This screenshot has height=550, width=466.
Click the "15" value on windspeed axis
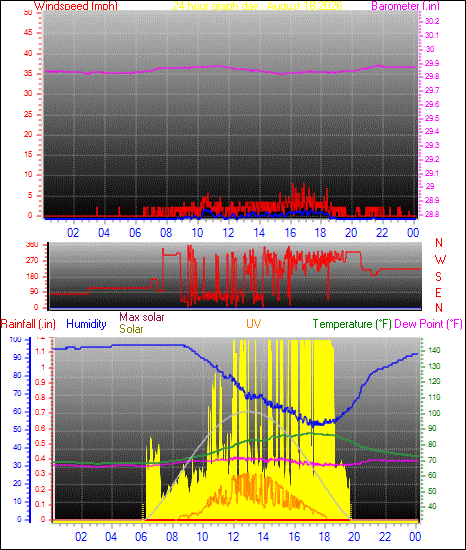click(28, 154)
